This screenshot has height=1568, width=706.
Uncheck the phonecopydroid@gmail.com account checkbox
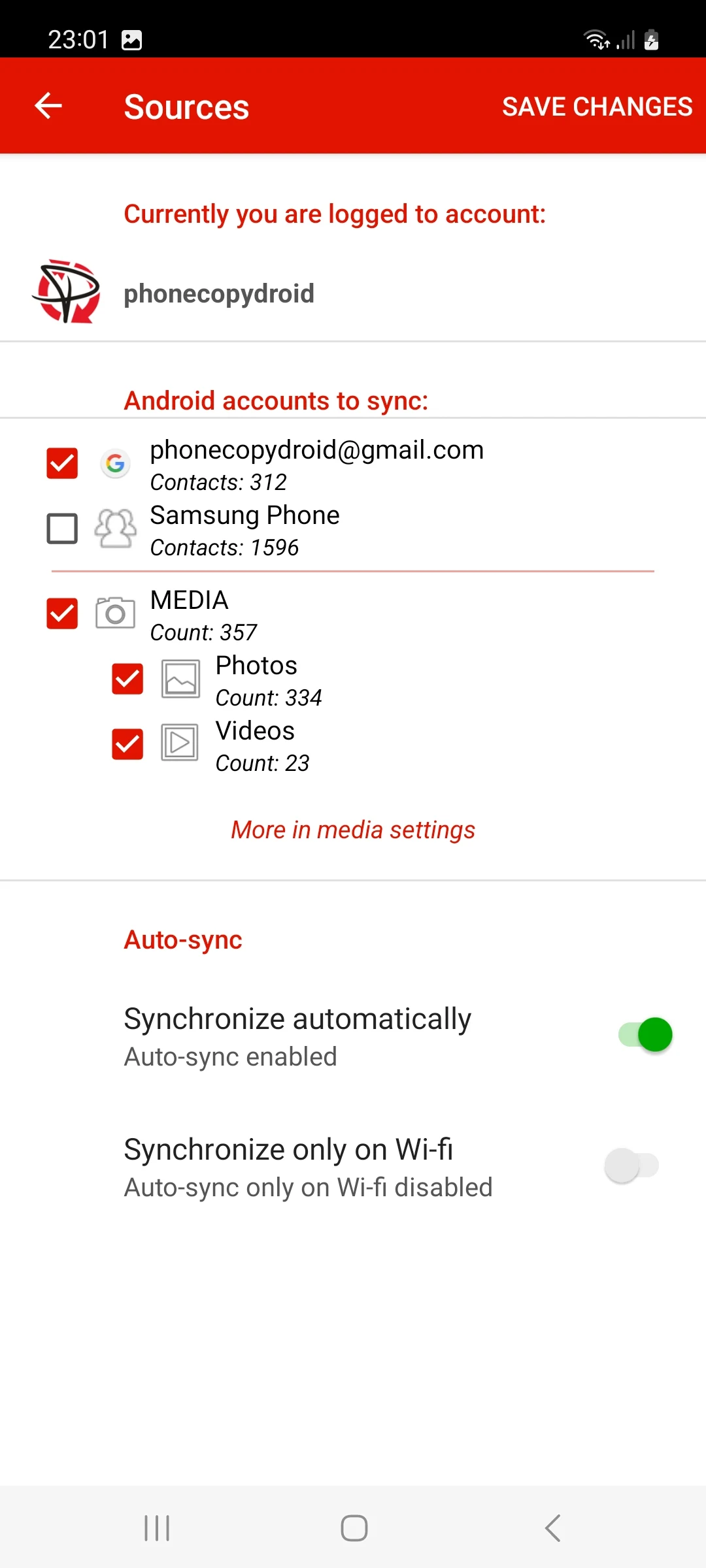coord(62,463)
